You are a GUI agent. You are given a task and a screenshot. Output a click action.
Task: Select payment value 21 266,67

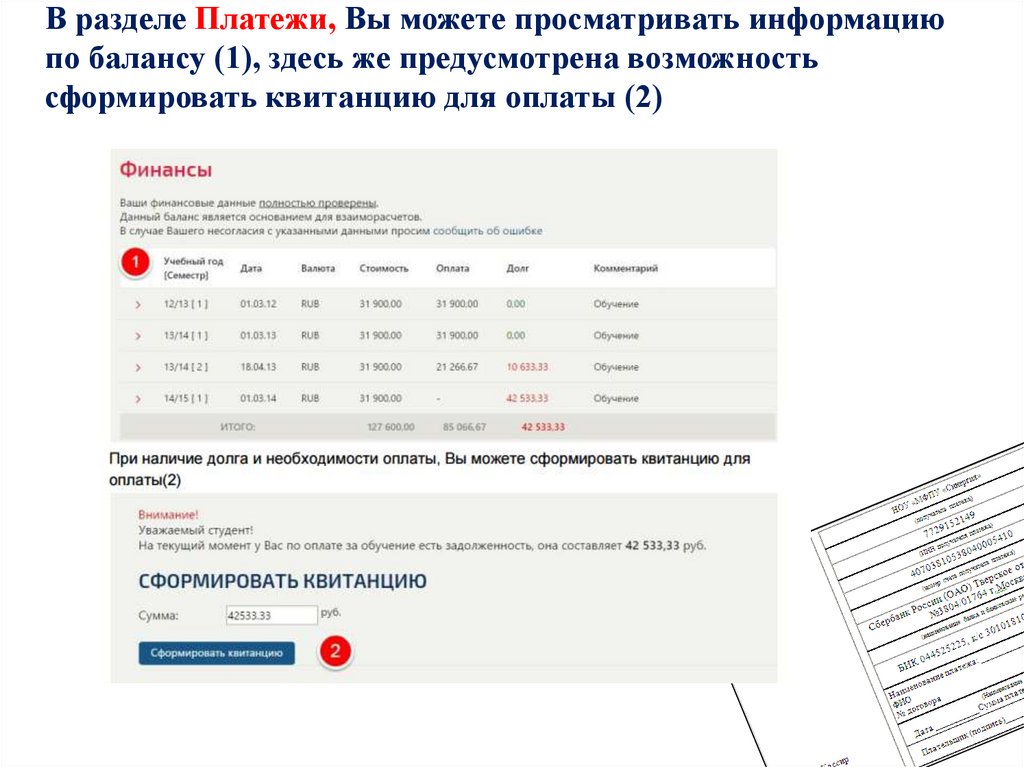tap(457, 367)
